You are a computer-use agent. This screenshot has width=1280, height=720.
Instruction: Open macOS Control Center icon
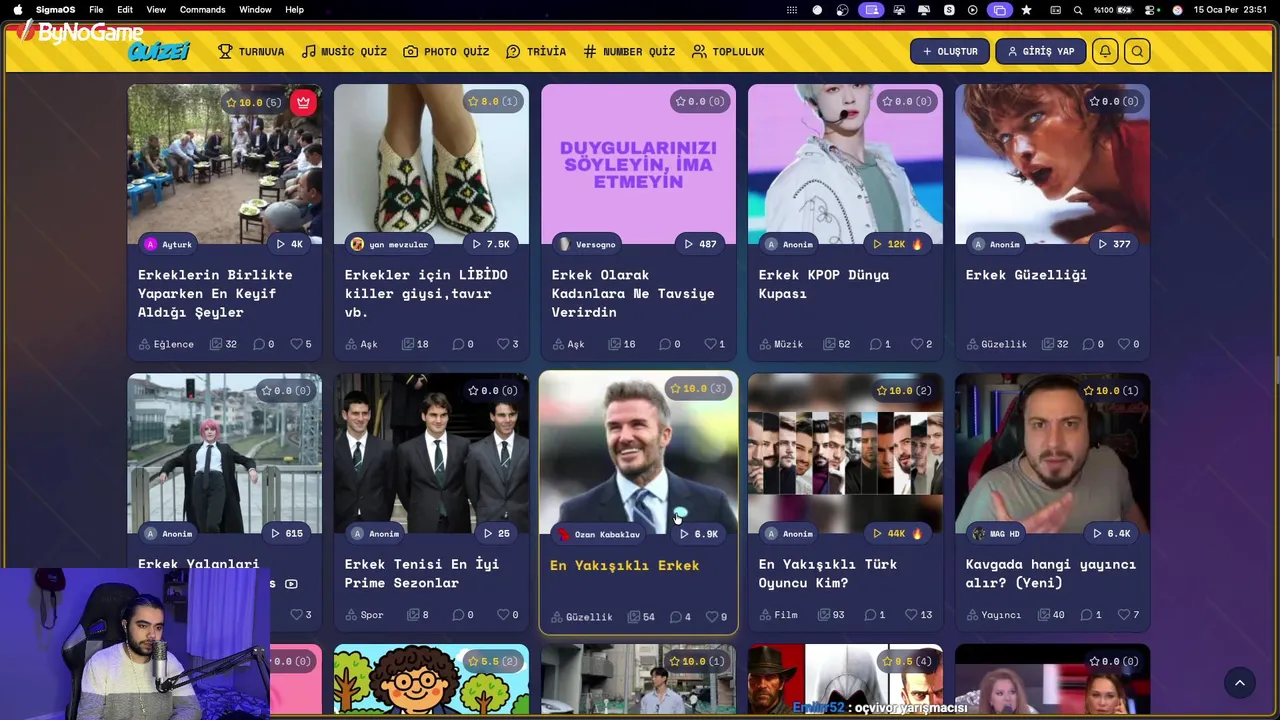click(x=1151, y=10)
